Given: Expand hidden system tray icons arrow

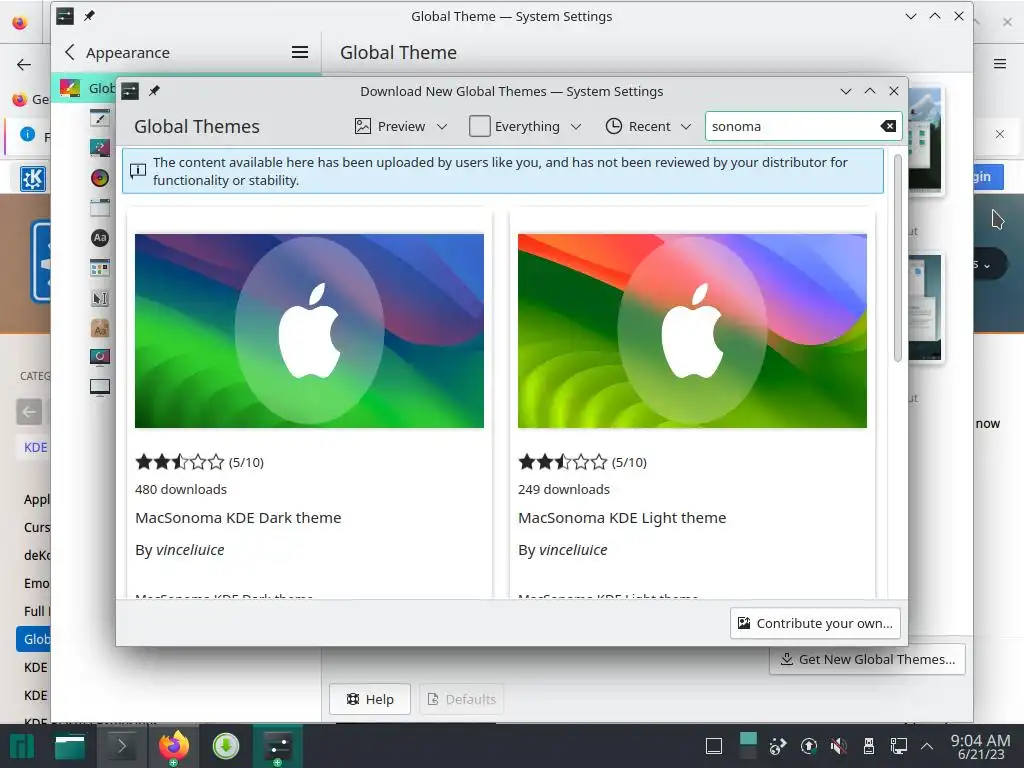Looking at the screenshot, I should (x=927, y=746).
